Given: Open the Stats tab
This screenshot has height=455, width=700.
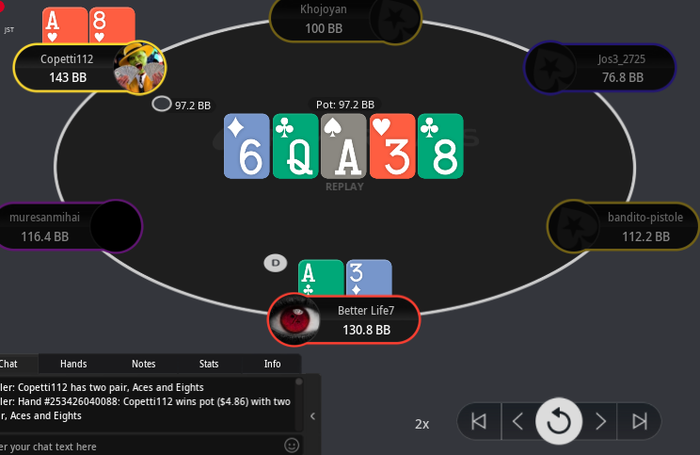Looking at the screenshot, I should [x=208, y=364].
